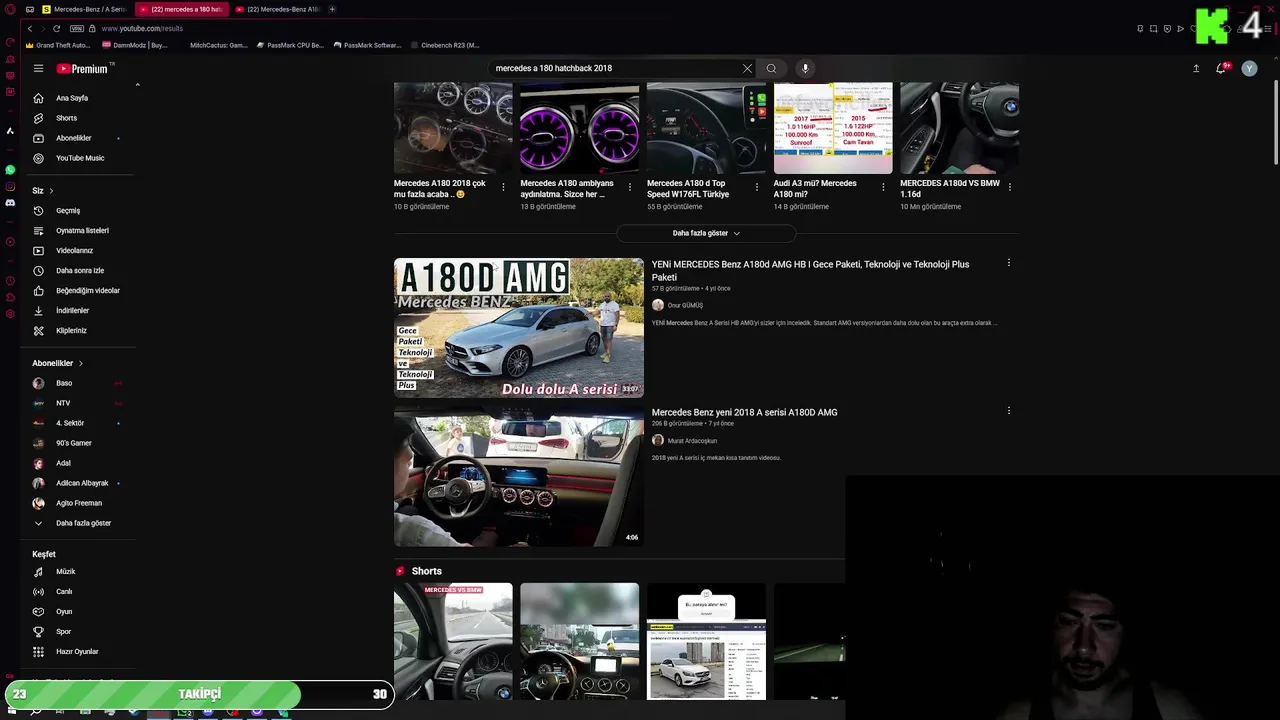Open options for MERCEDES A180d VS BMW video
Screen dimensions: 1280x720
pyautogui.click(x=1010, y=187)
